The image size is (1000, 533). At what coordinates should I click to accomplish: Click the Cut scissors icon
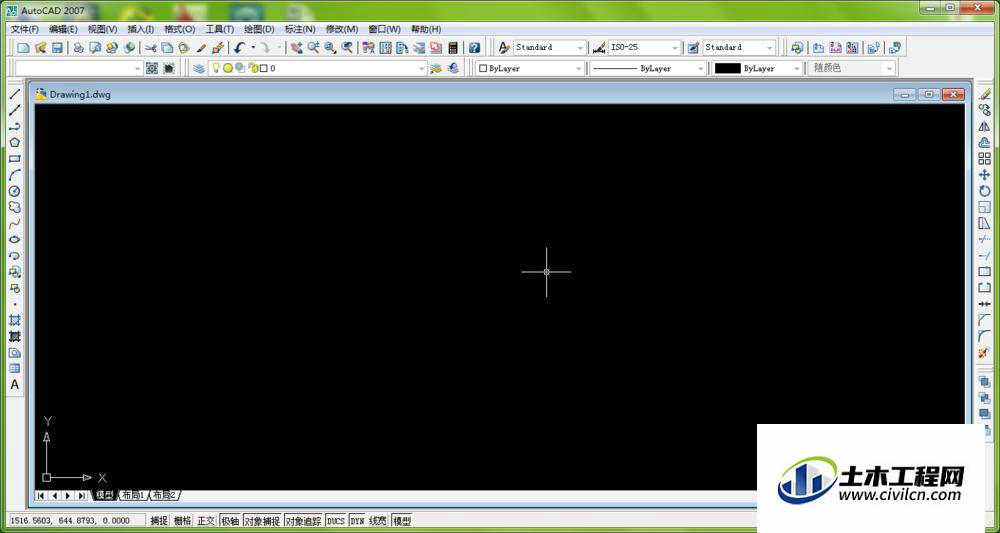point(151,48)
